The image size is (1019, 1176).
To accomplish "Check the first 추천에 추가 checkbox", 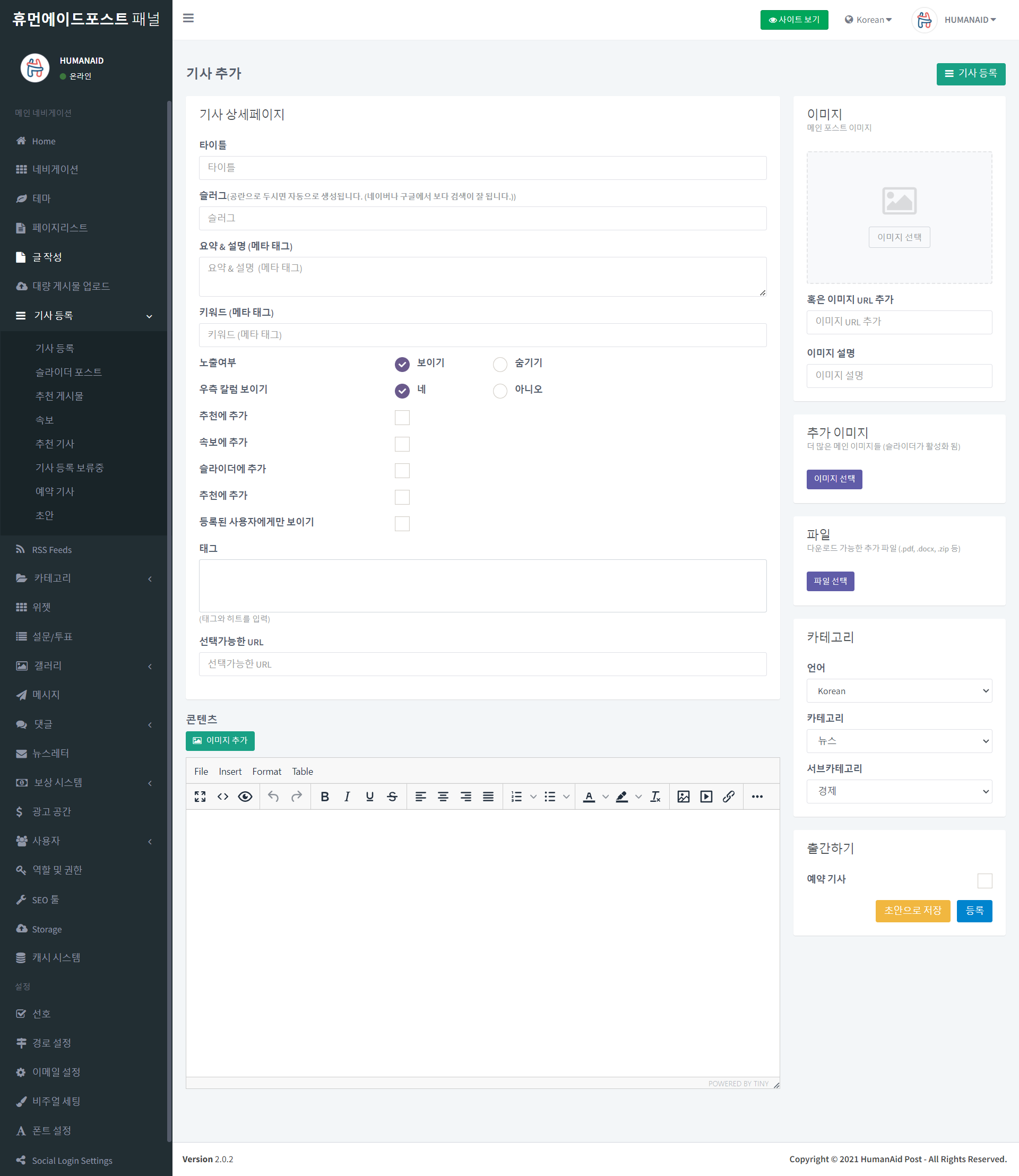I will (x=402, y=418).
